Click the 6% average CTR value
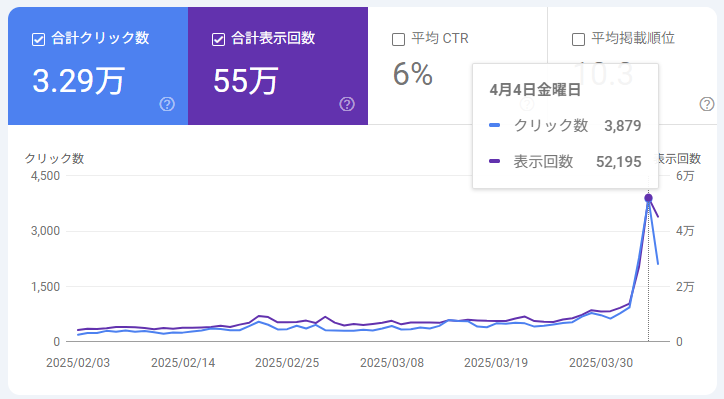Image resolution: width=724 pixels, height=399 pixels. [x=413, y=74]
